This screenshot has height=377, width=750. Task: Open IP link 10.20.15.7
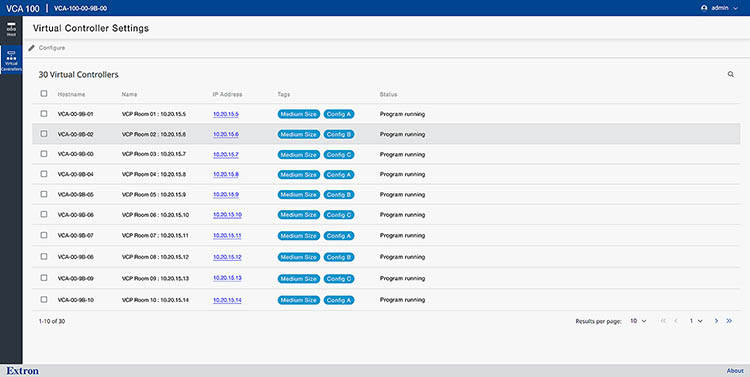(x=226, y=155)
